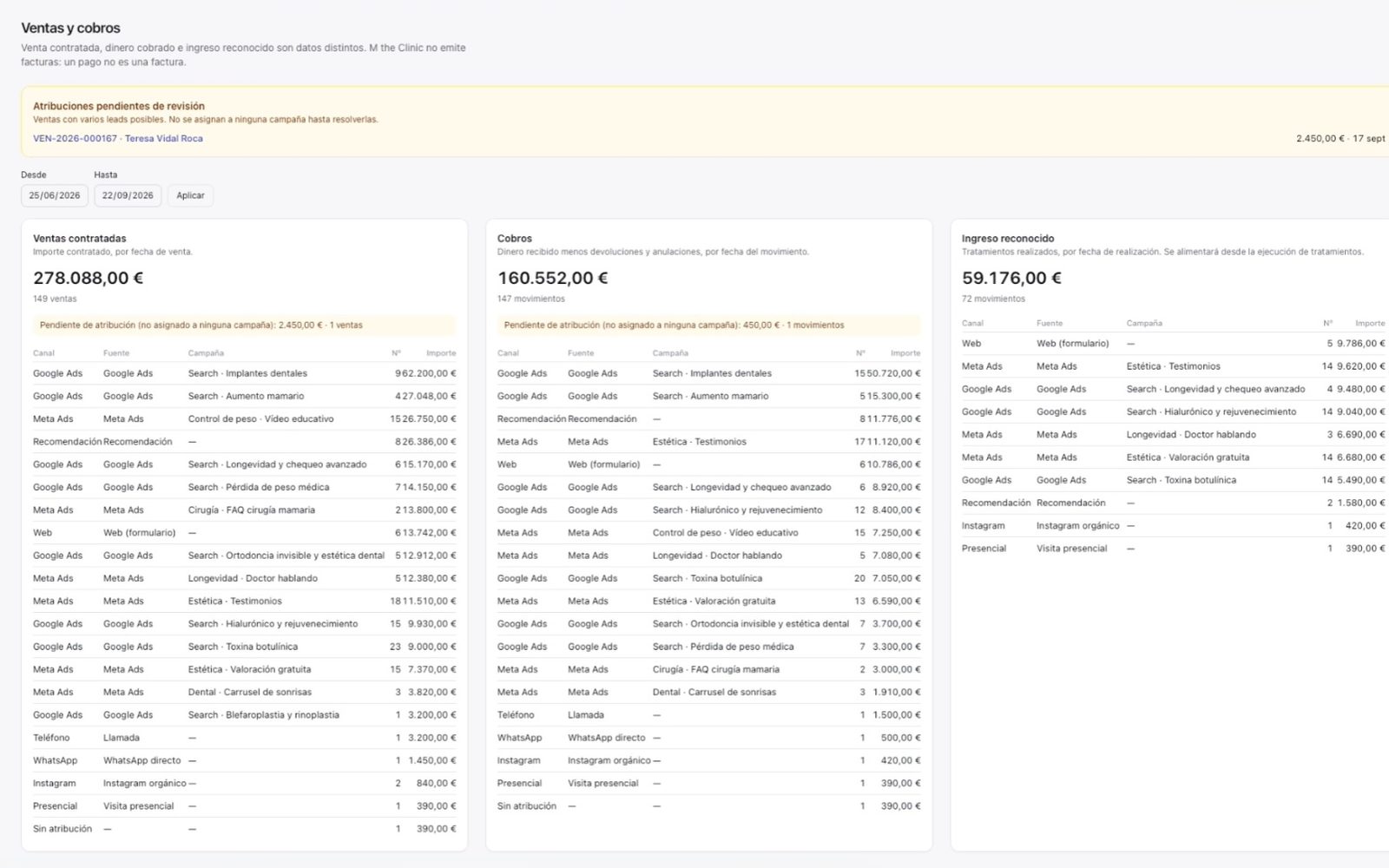
Task: Select Cirugía · FAQ cirugía mamaria row in Ventas contratadas
Action: pyautogui.click(x=244, y=510)
